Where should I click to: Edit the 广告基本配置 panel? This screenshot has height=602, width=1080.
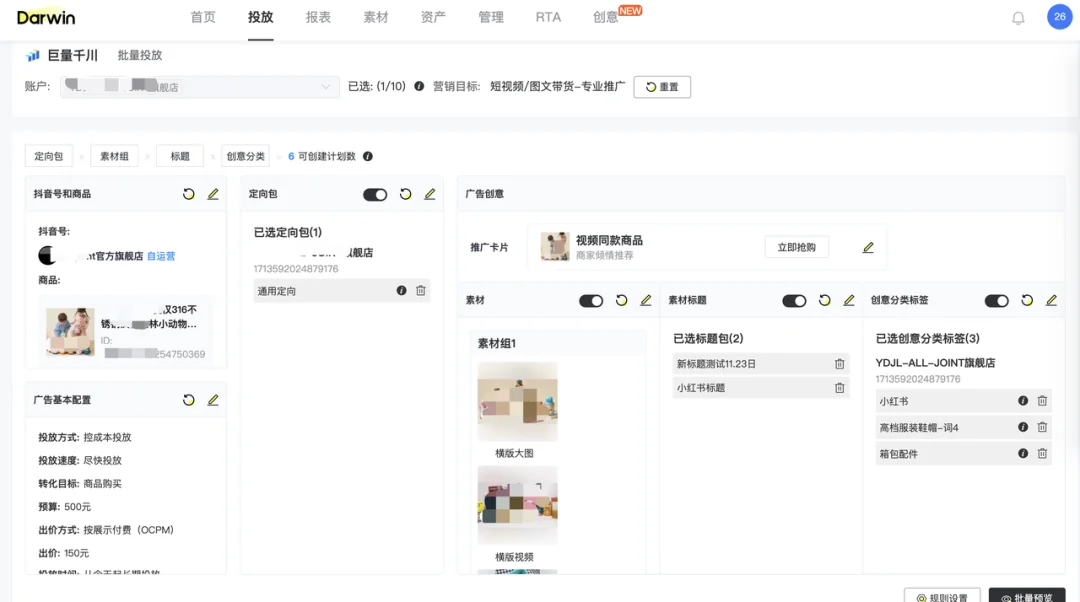point(213,400)
